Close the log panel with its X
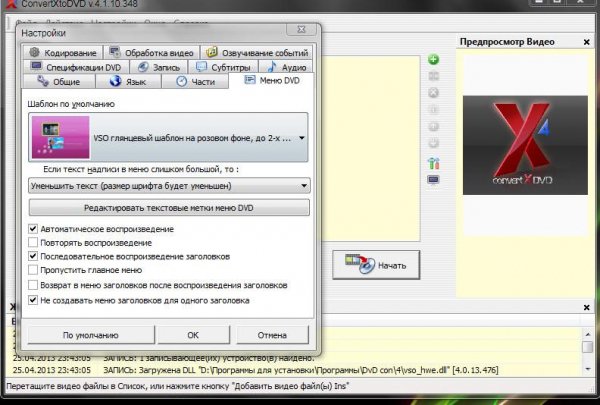The height and width of the screenshot is (405, 600). [x=587, y=307]
